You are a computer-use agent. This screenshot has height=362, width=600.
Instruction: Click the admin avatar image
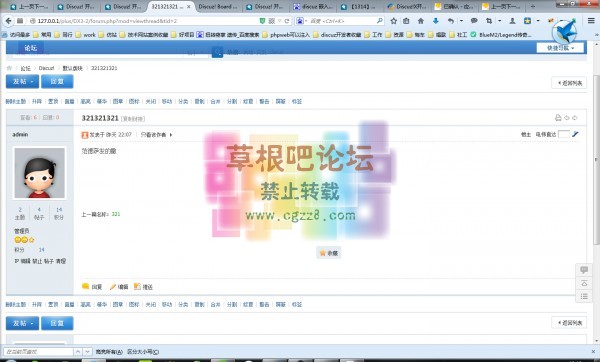pos(39,173)
